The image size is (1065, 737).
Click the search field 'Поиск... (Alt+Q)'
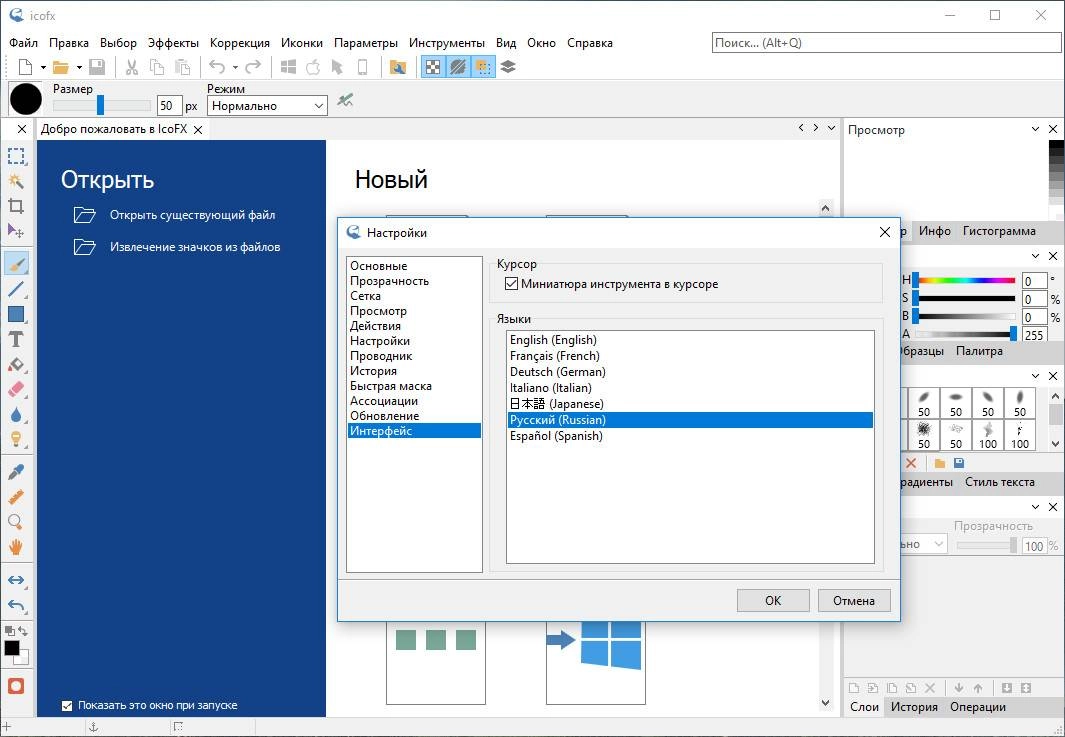pos(886,43)
